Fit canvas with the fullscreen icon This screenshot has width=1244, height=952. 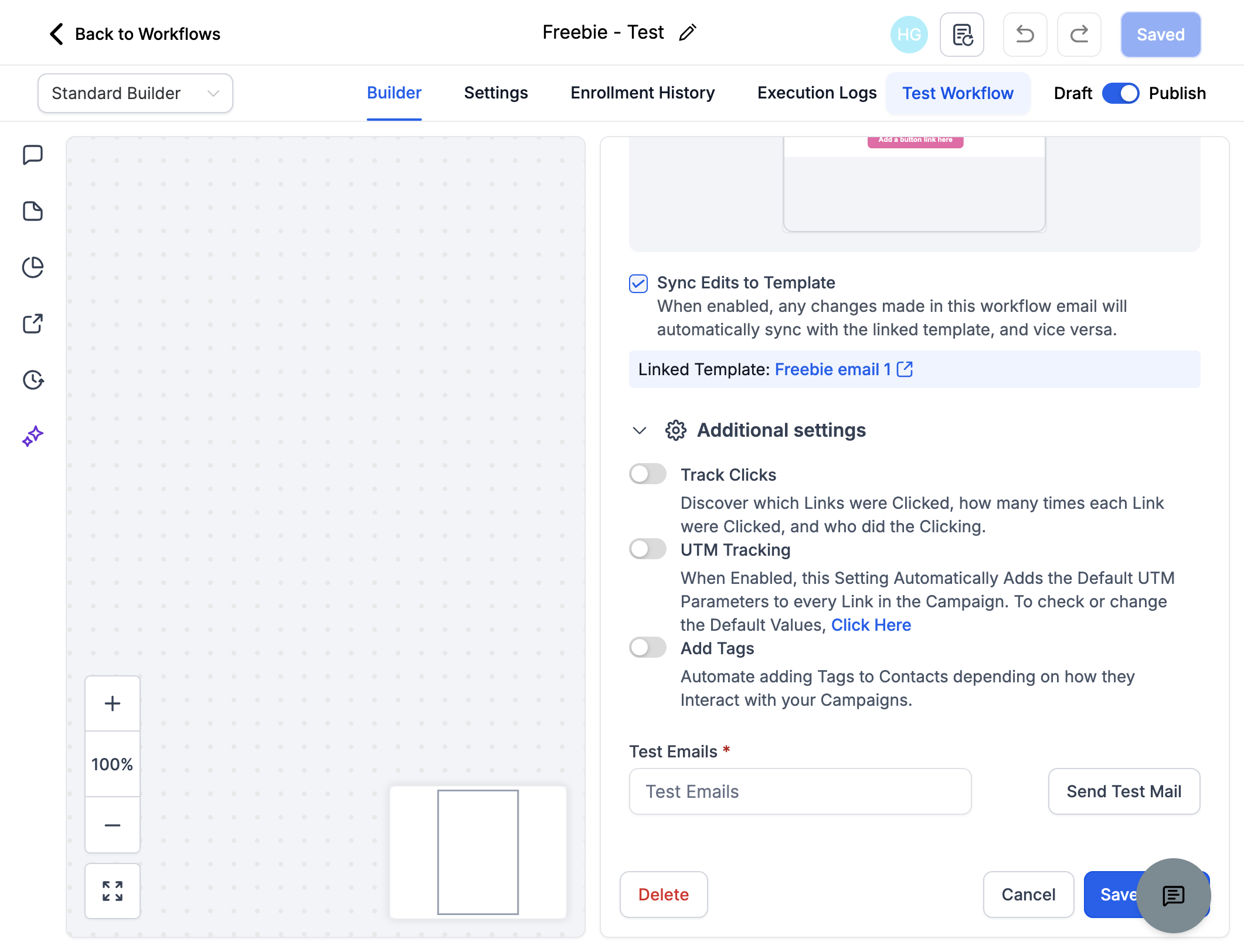pyautogui.click(x=113, y=891)
